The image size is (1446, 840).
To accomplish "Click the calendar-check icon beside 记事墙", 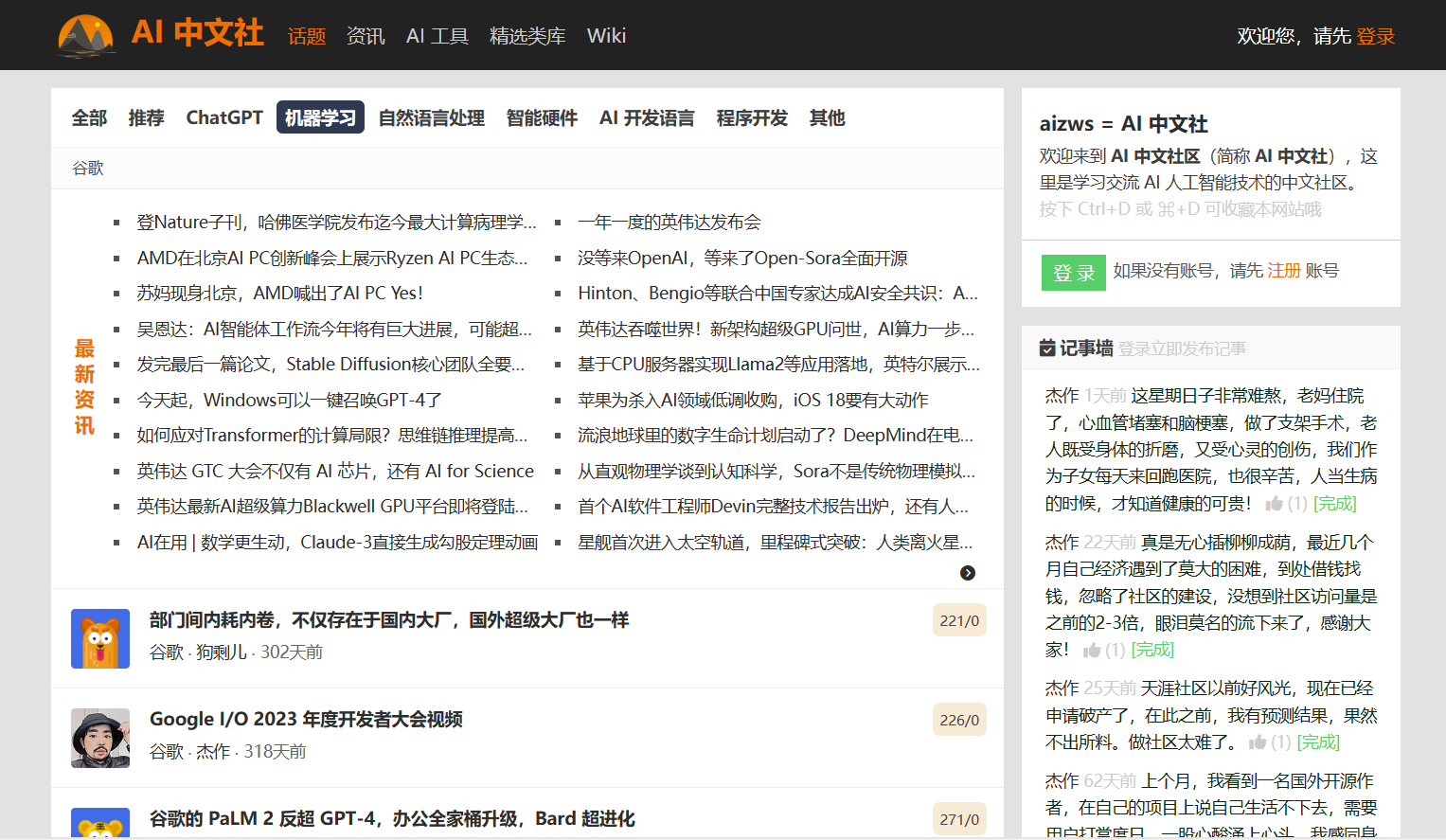I will [1046, 349].
